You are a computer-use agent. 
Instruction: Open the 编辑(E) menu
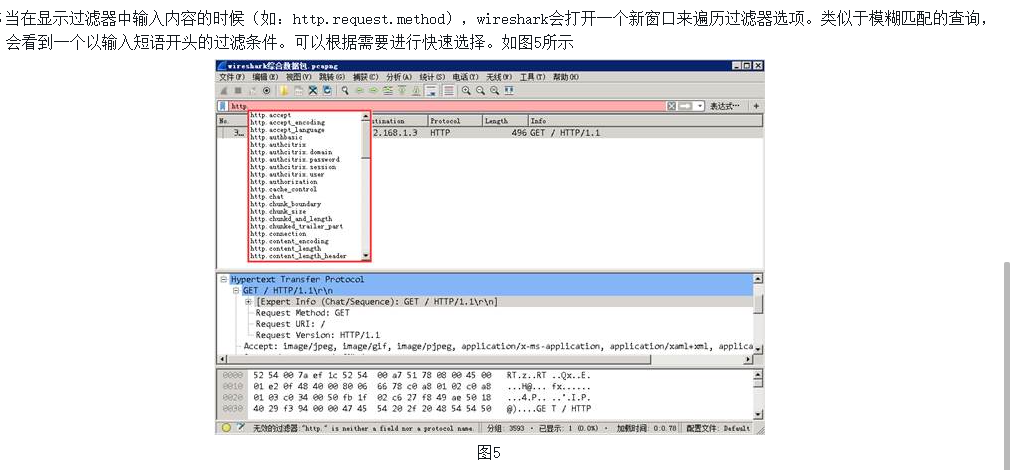(265, 77)
